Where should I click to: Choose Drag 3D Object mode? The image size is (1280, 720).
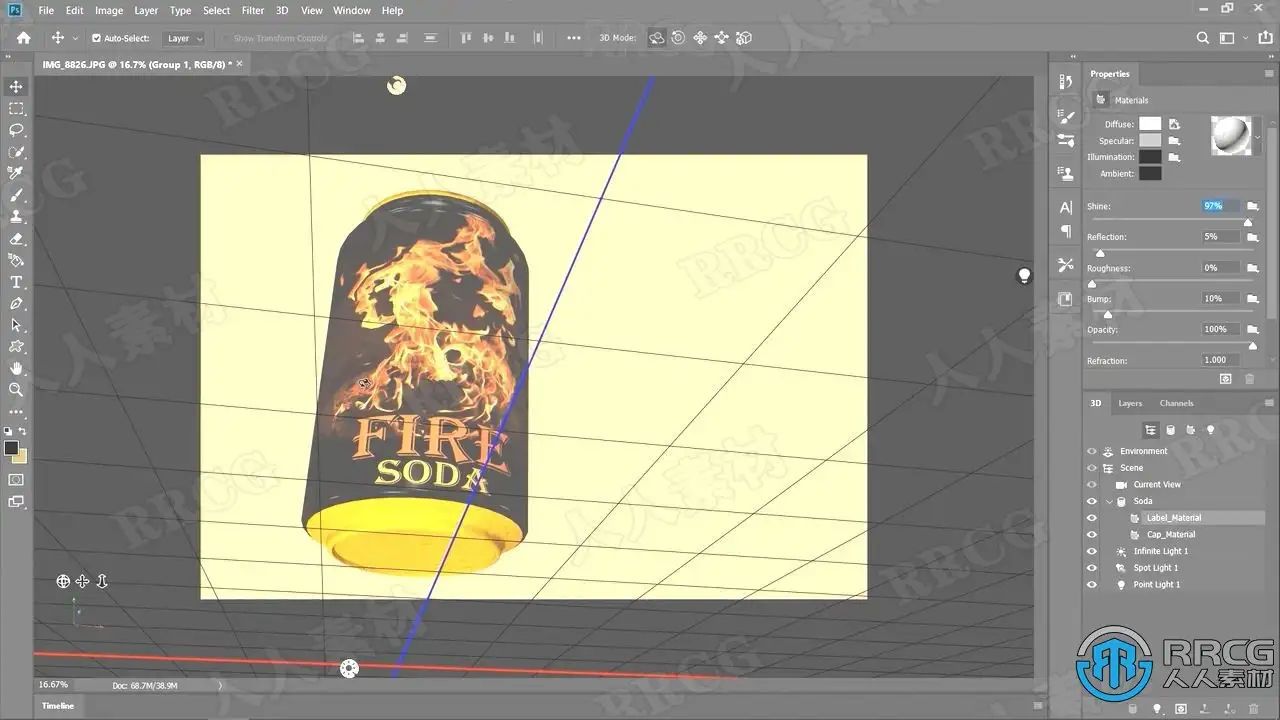[x=700, y=38]
